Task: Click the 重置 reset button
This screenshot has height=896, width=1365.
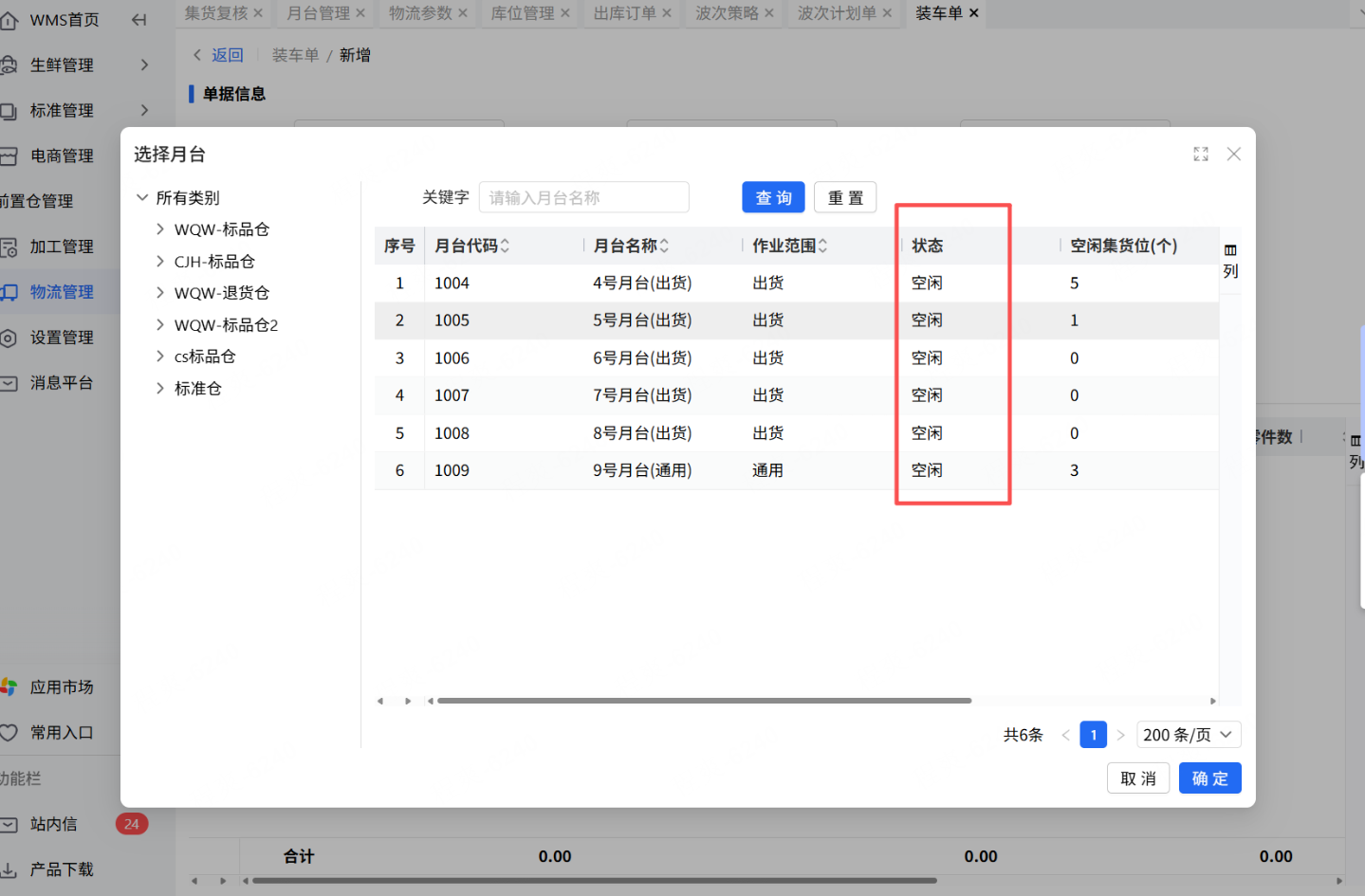Action: (x=845, y=197)
